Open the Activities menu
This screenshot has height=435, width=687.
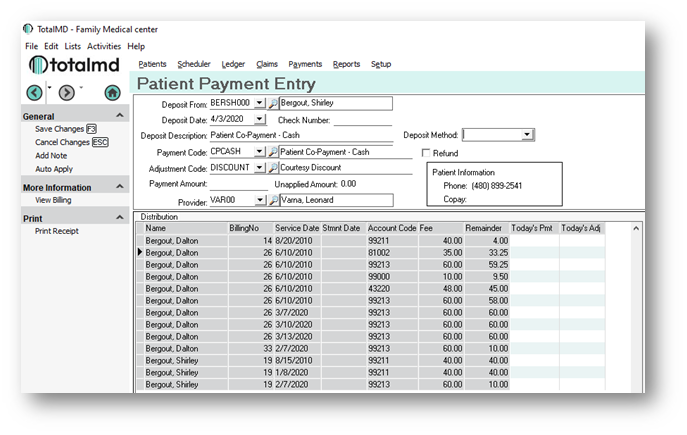104,46
